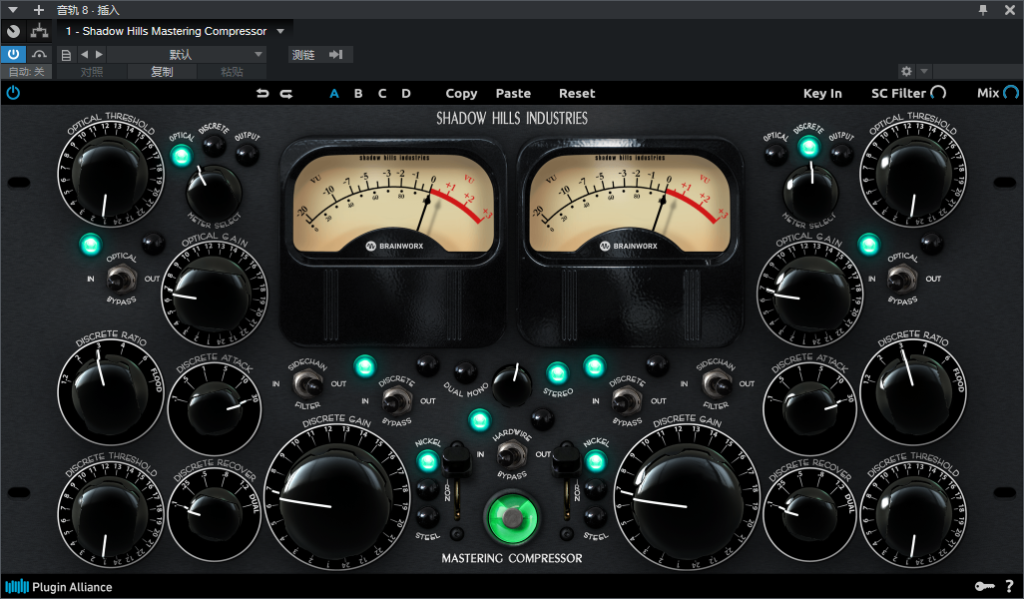Click the left Output meter select LED
This screenshot has height=599, width=1024.
point(247,154)
